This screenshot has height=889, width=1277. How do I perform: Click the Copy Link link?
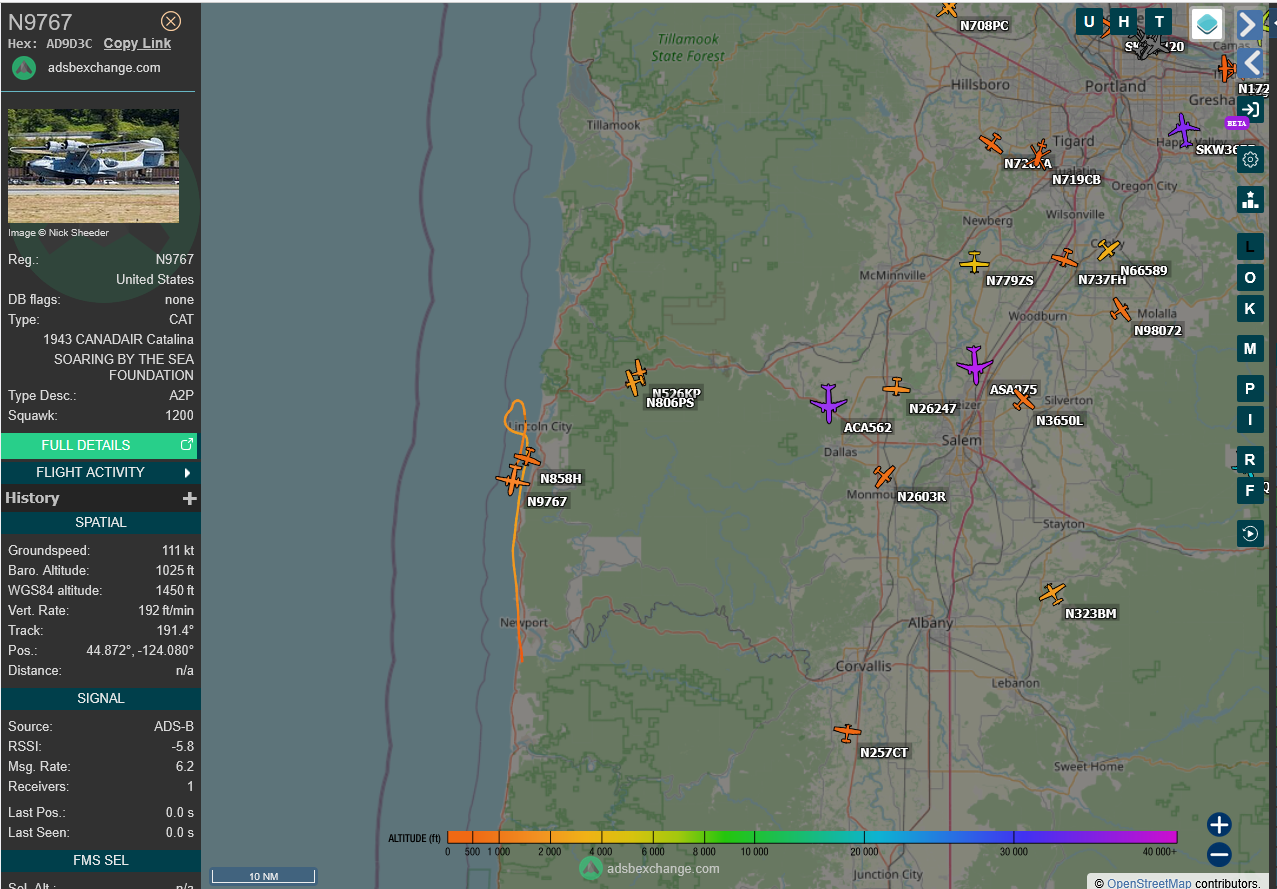tap(137, 43)
